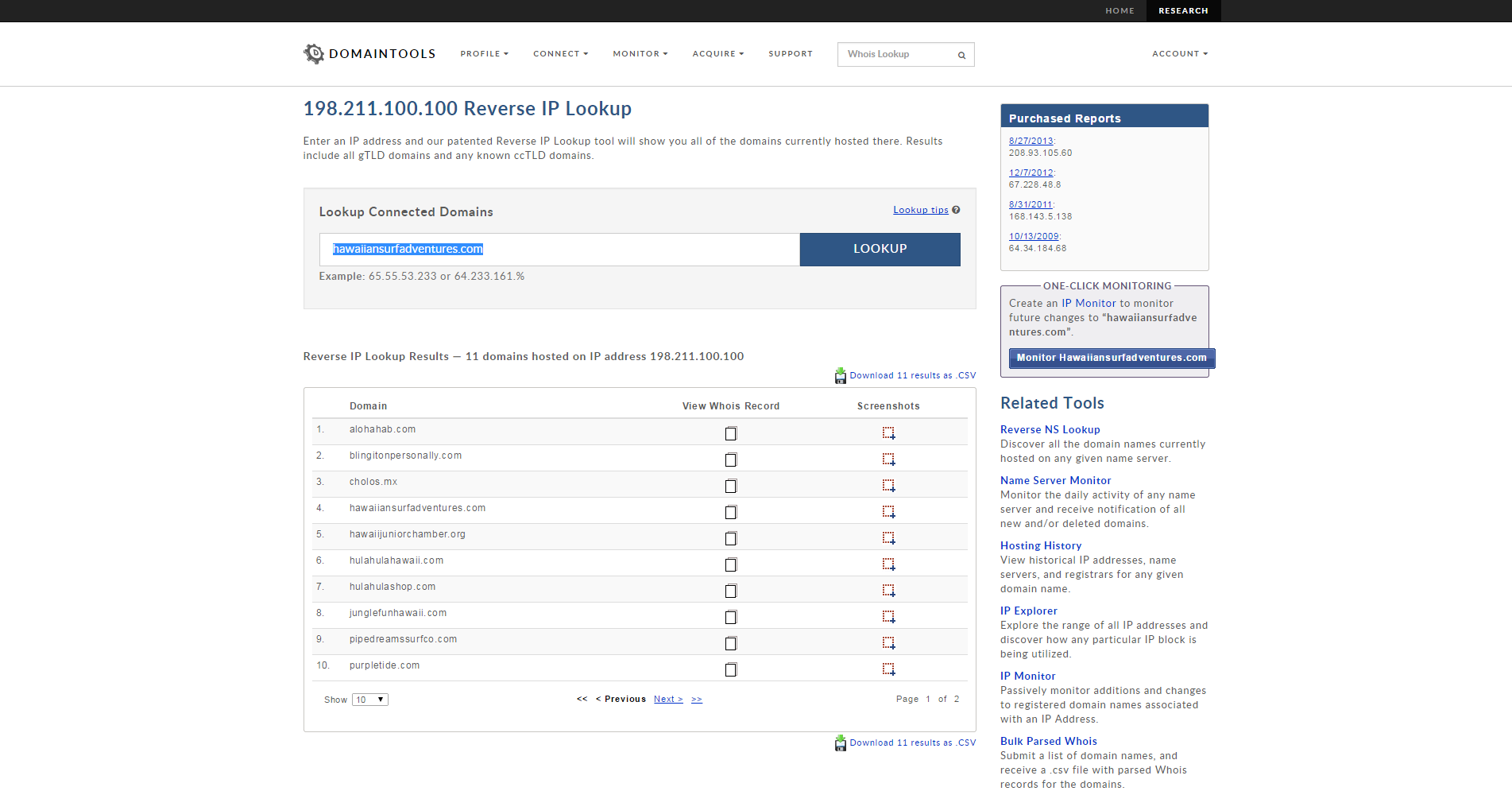Image resolution: width=1512 pixels, height=791 pixels.
Task: Click the domain lookup input field
Action: [559, 250]
